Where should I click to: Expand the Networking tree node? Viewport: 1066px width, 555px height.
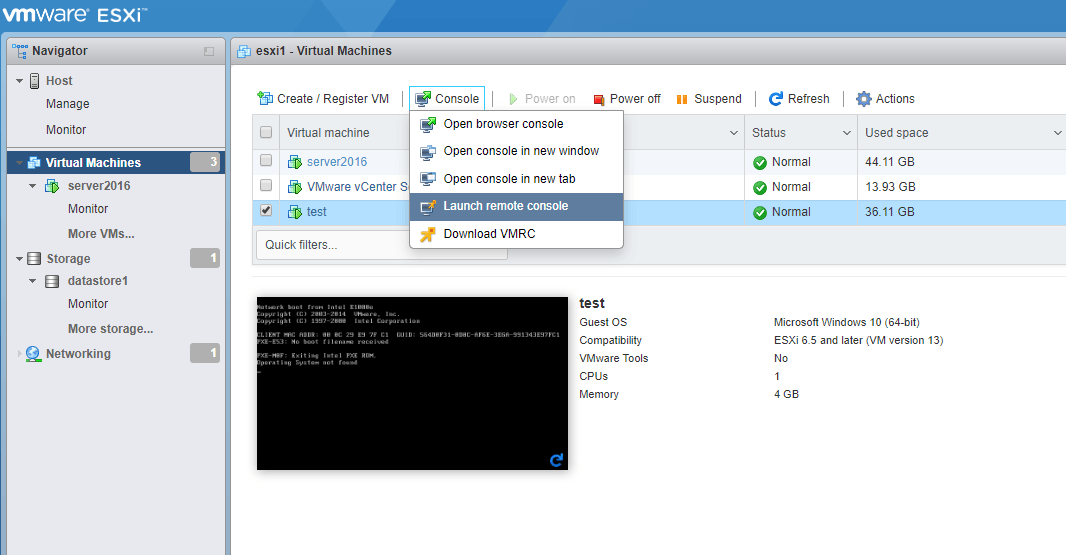coord(19,354)
